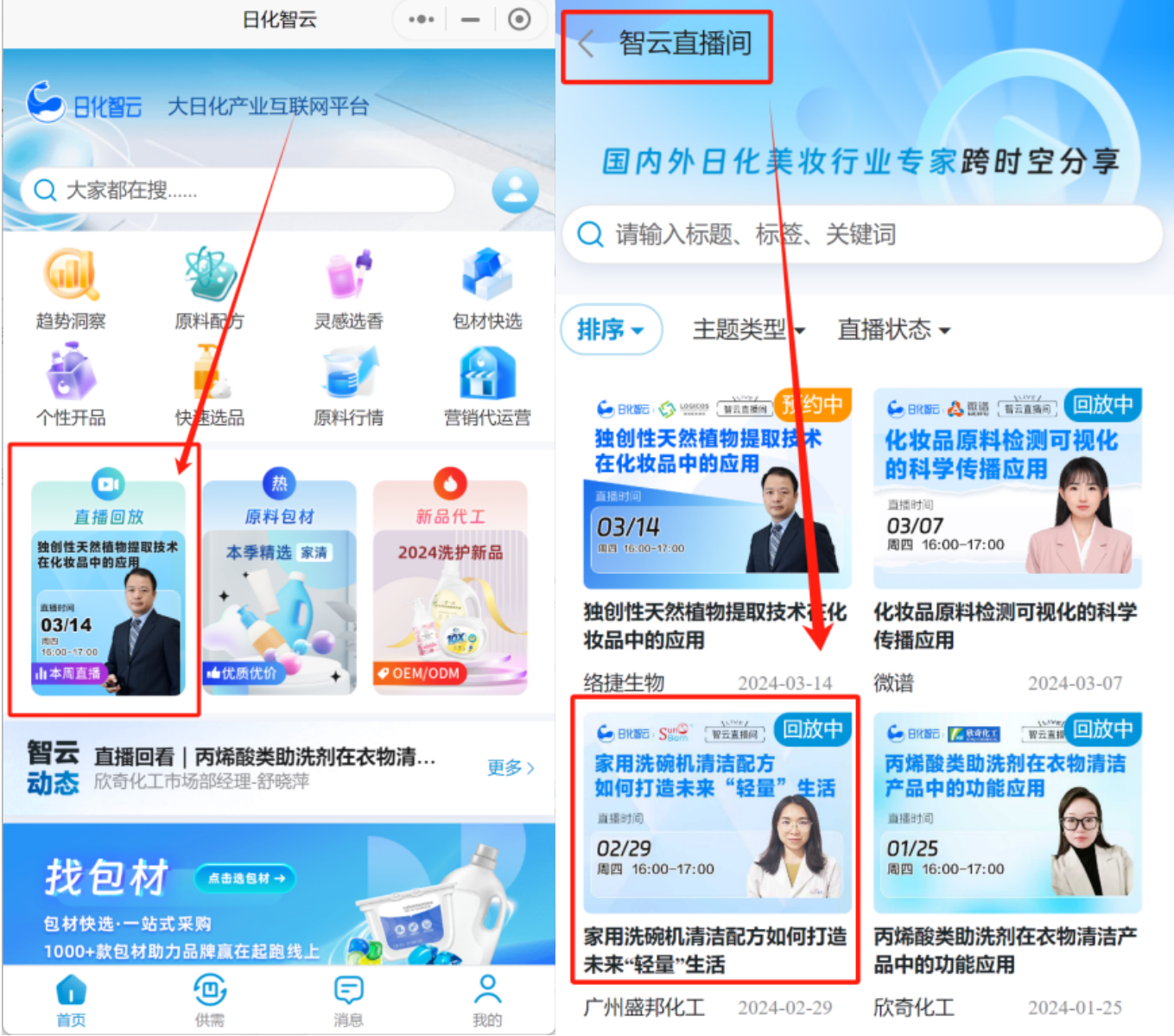
Task: Expand the 主题类型 topic type filter
Action: [x=748, y=329]
